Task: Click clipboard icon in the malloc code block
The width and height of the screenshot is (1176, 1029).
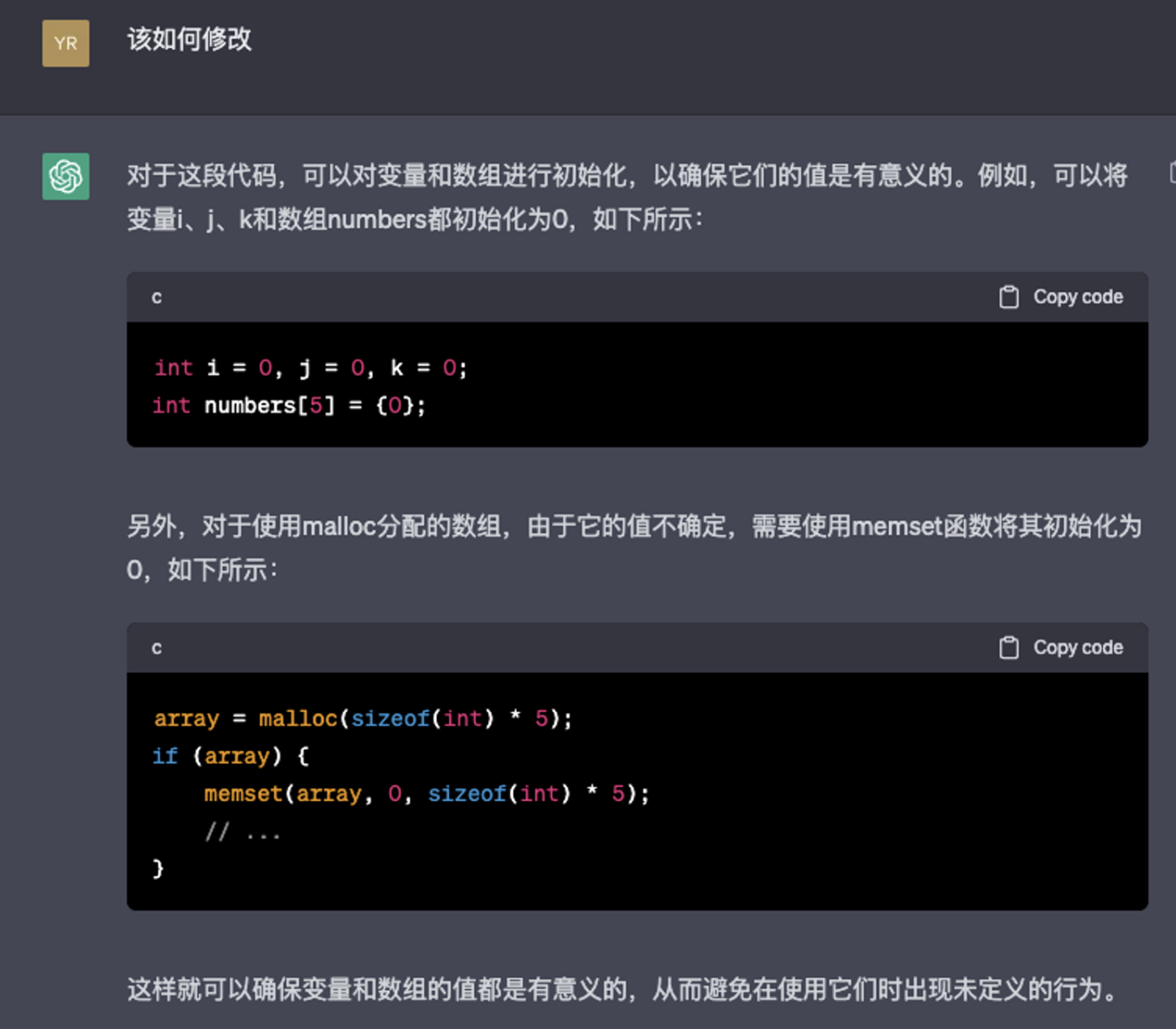Action: pyautogui.click(x=1008, y=648)
